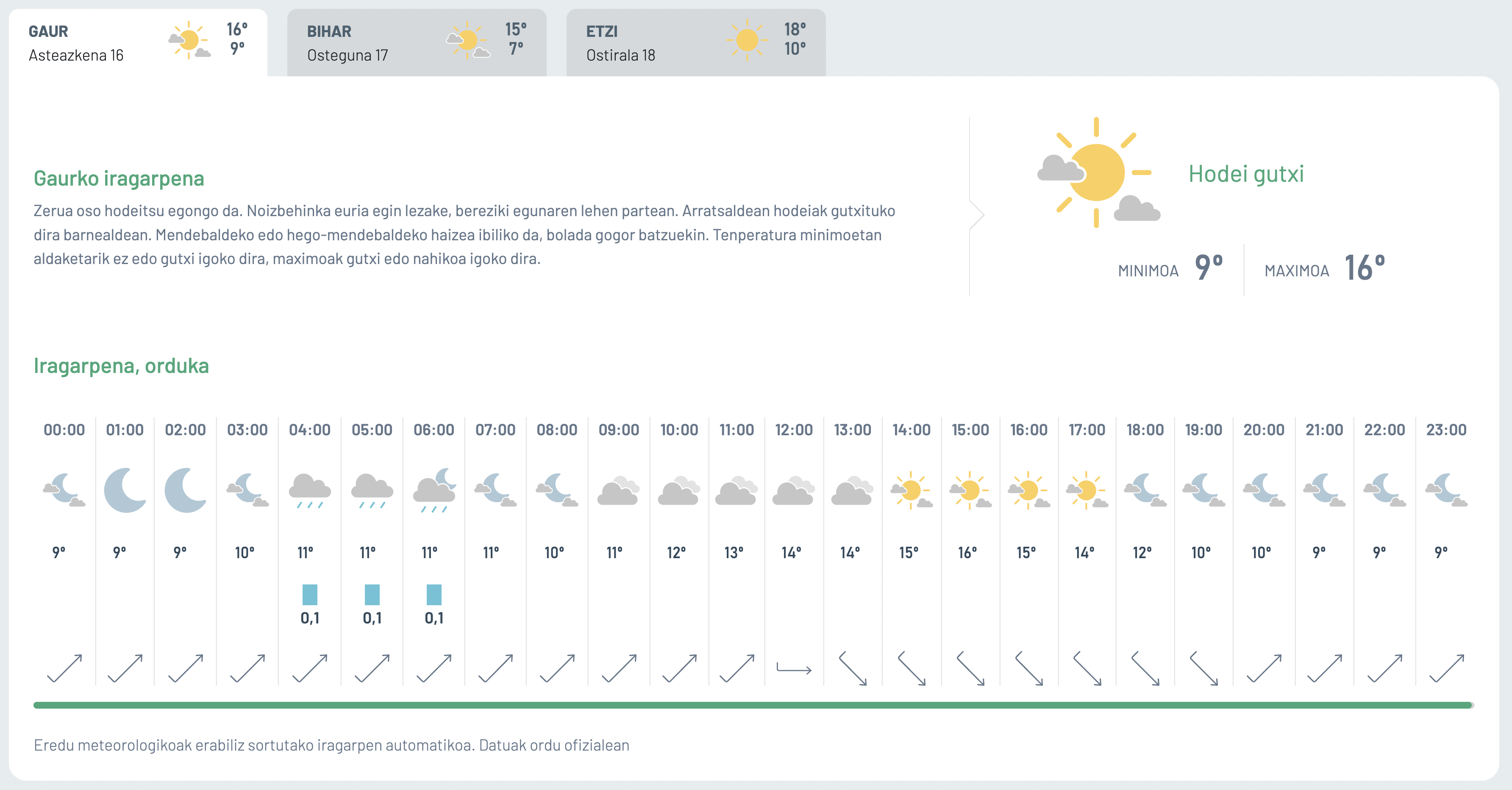Switch to the BIHAR Osteguna 17 tab

[417, 42]
